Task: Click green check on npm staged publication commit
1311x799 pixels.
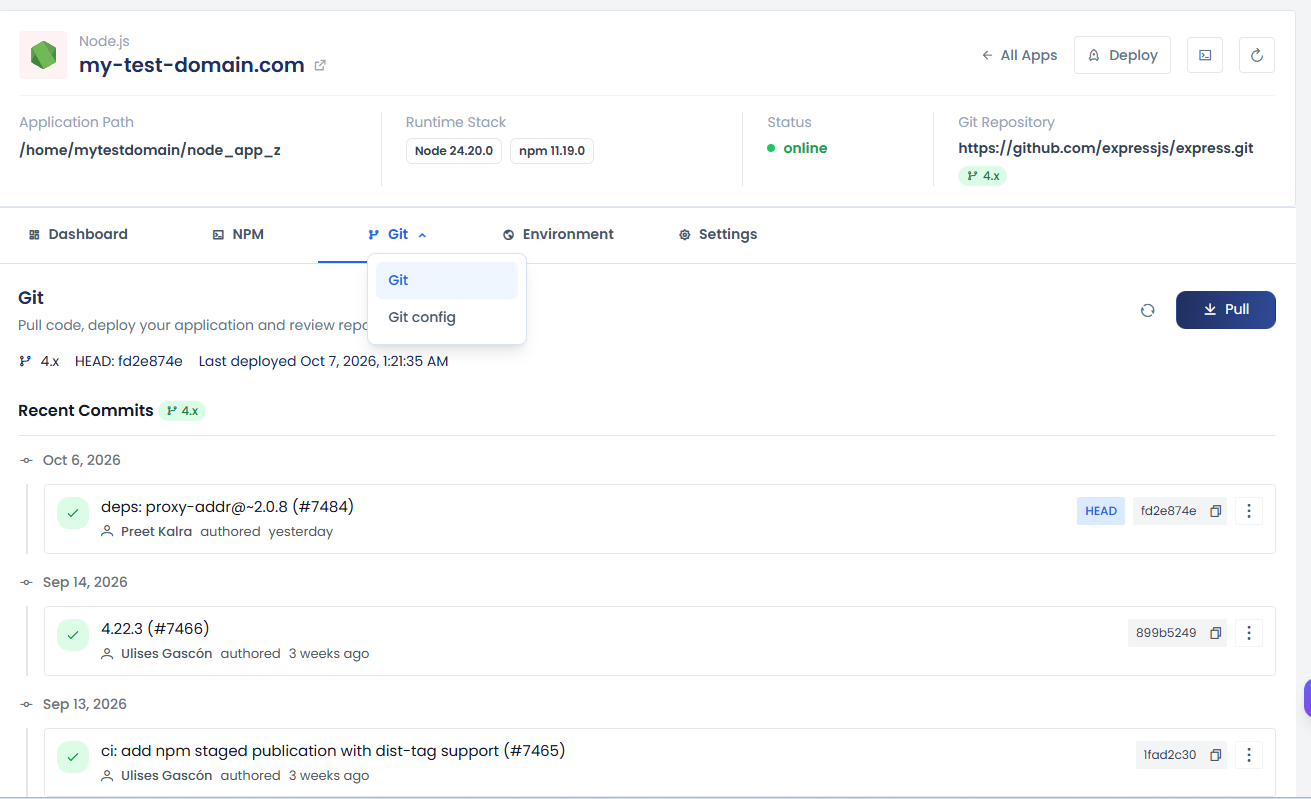Action: coord(73,757)
